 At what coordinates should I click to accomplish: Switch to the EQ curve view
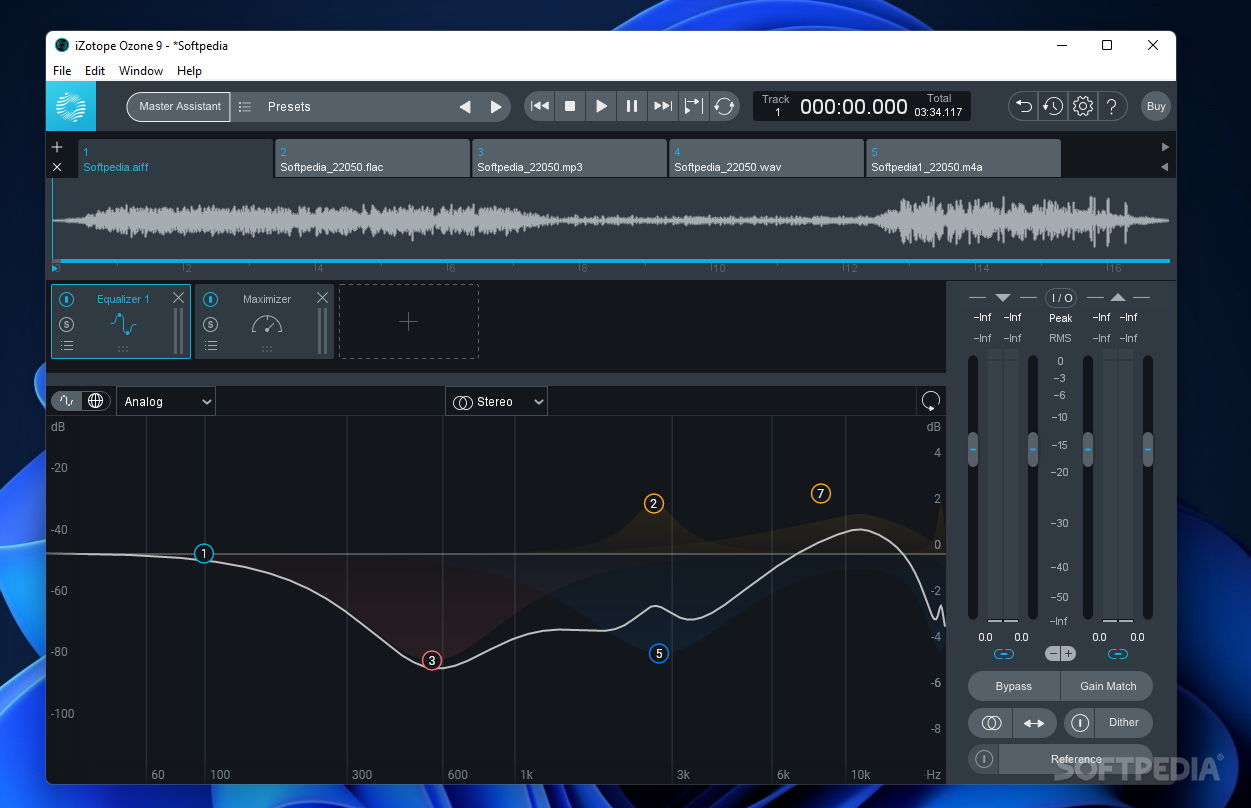67,401
